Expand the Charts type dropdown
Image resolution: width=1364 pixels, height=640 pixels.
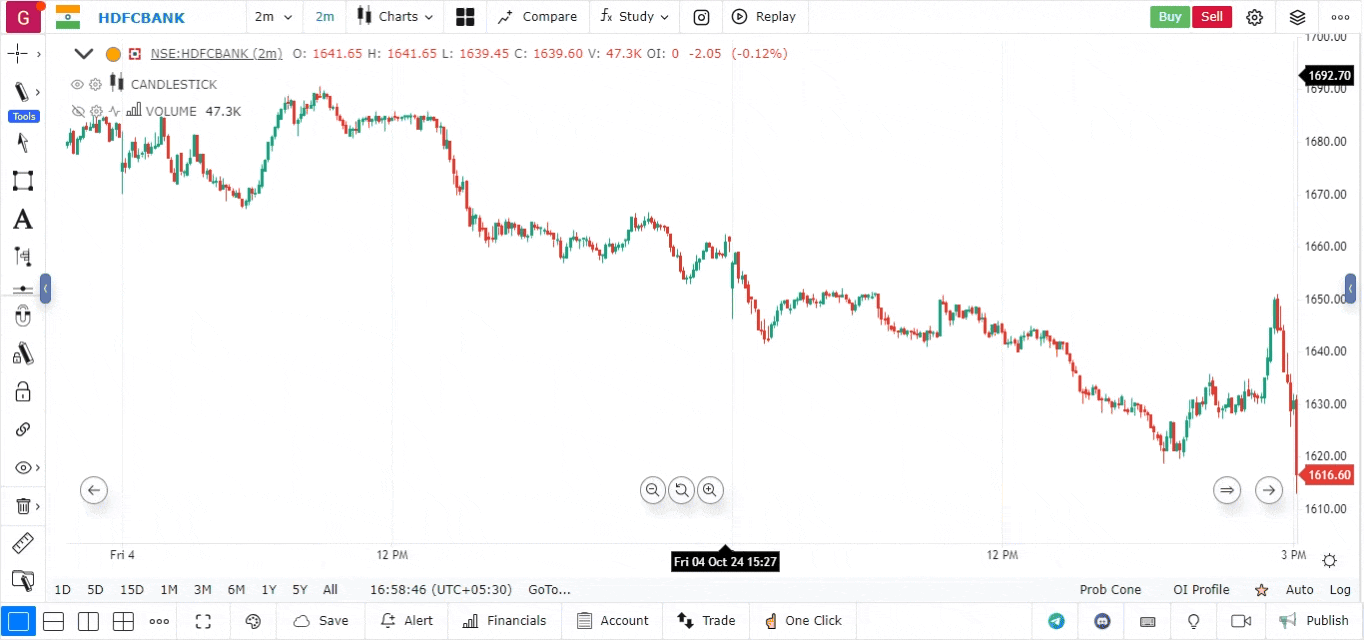395,17
